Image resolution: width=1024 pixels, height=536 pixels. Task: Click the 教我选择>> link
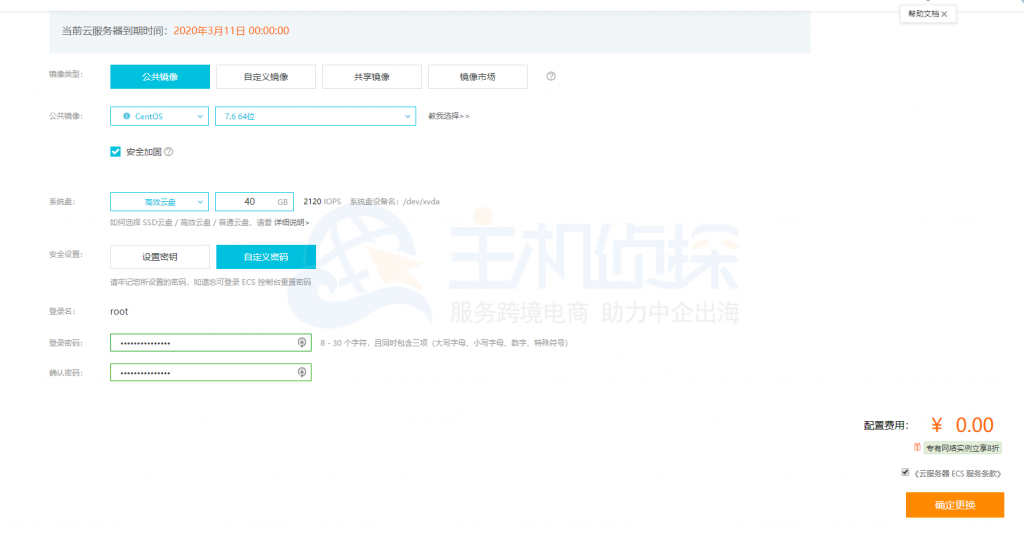pos(449,116)
